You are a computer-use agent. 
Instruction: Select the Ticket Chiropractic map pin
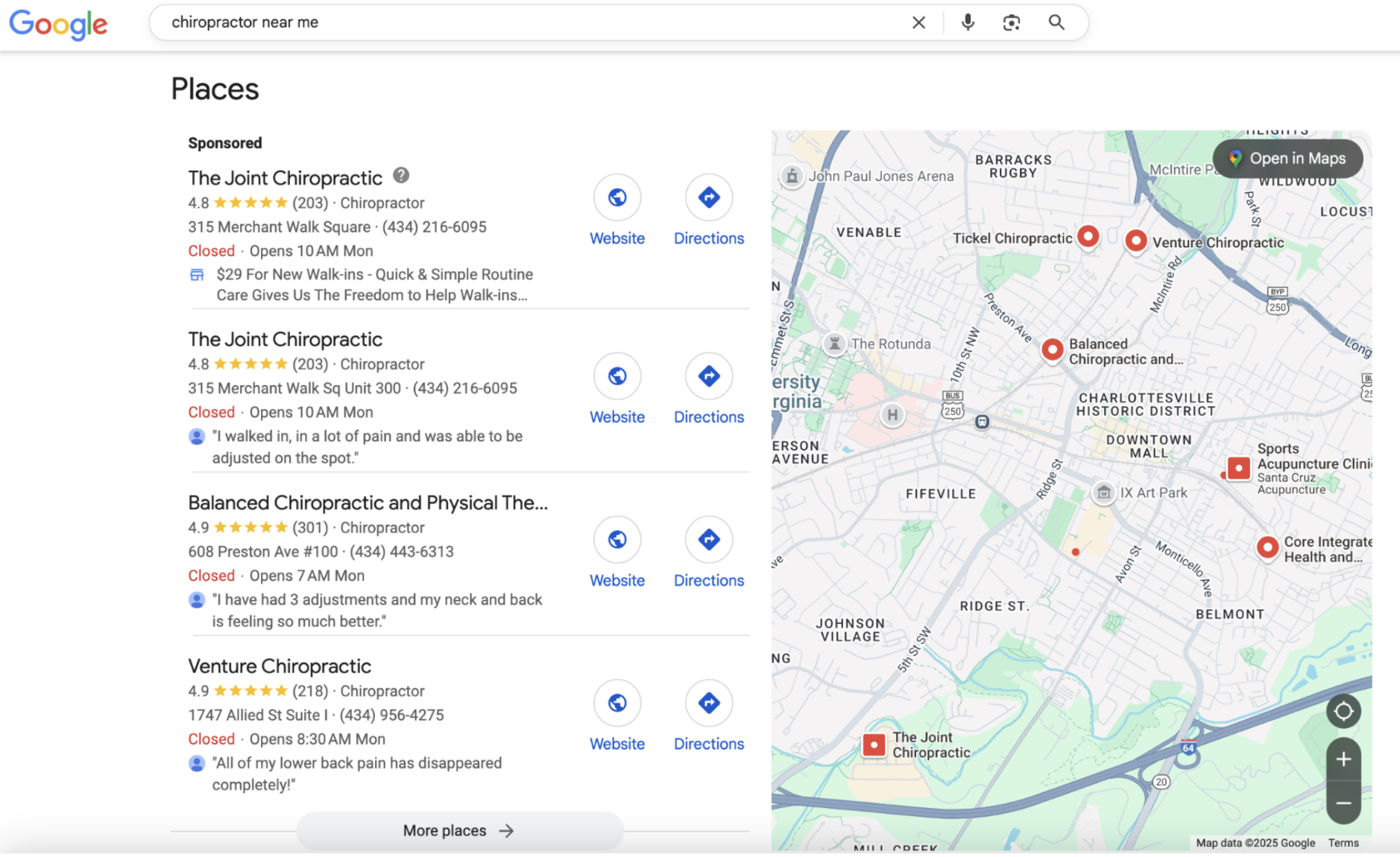(x=1088, y=237)
